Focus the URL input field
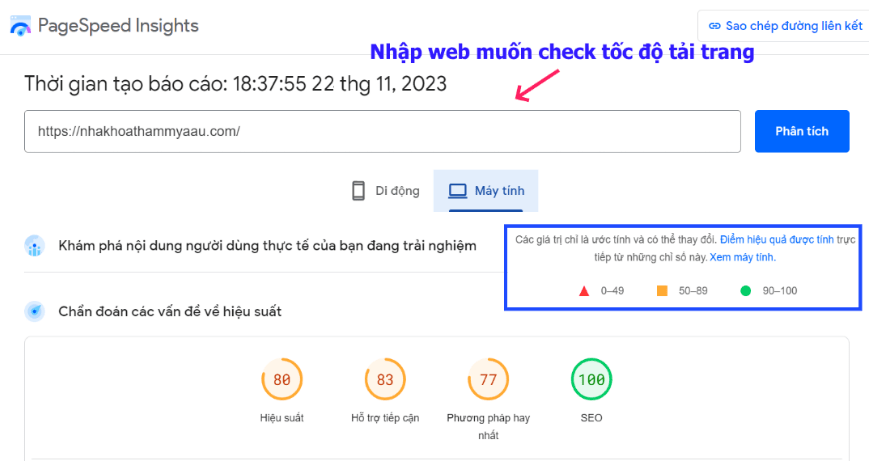Image resolution: width=869 pixels, height=461 pixels. coord(382,131)
